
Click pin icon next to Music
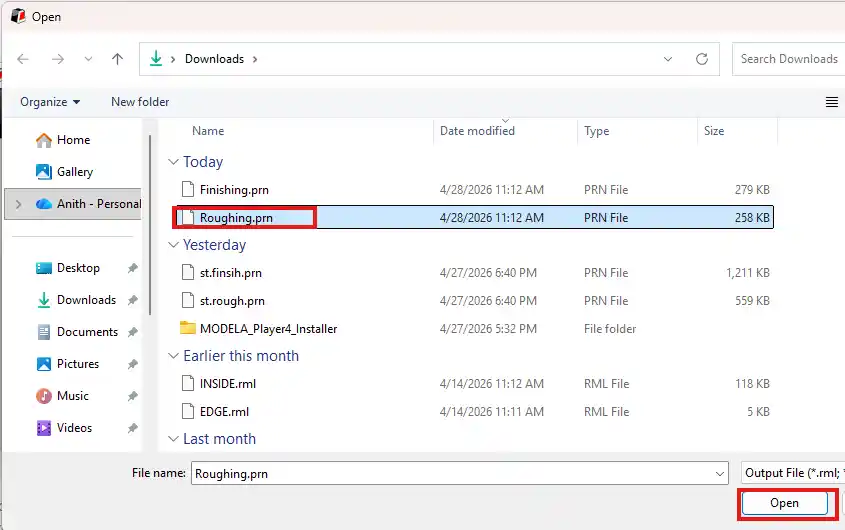coord(133,396)
